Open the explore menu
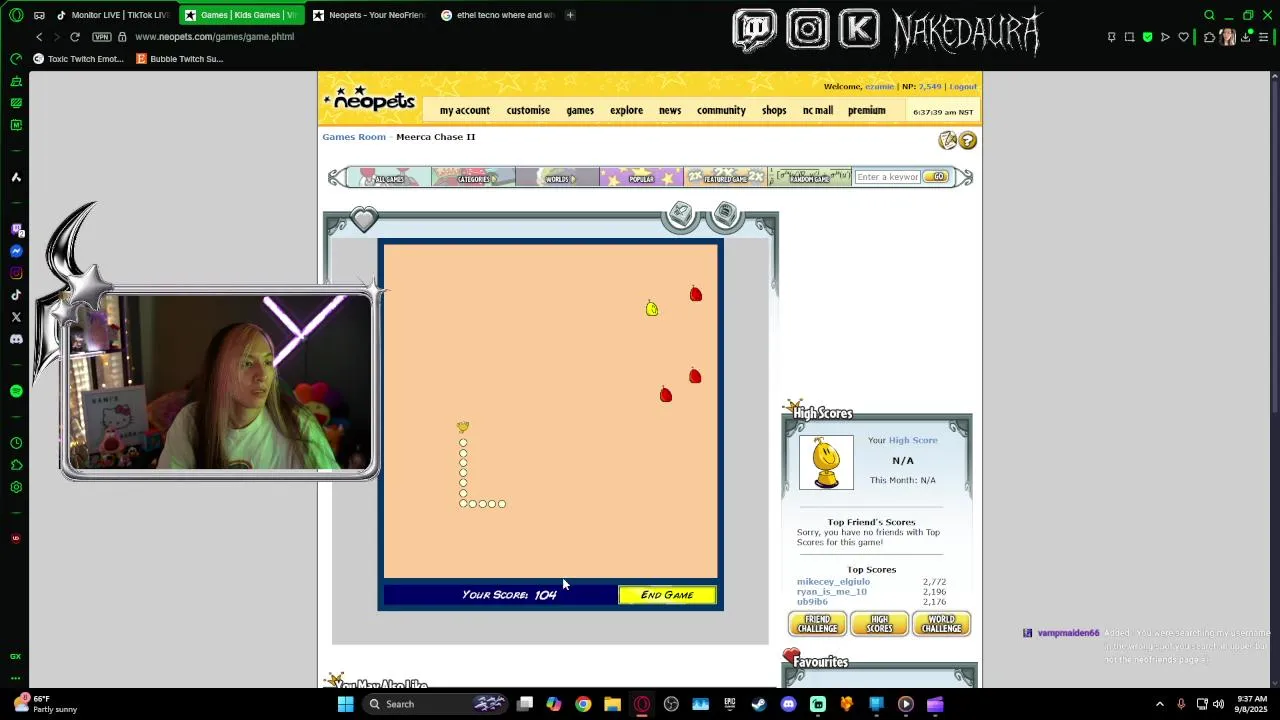 [x=627, y=110]
